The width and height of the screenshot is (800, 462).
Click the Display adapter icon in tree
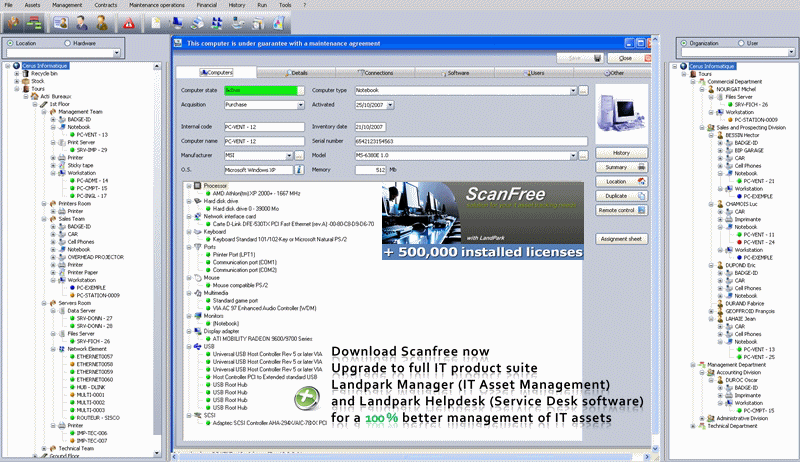coord(197,331)
